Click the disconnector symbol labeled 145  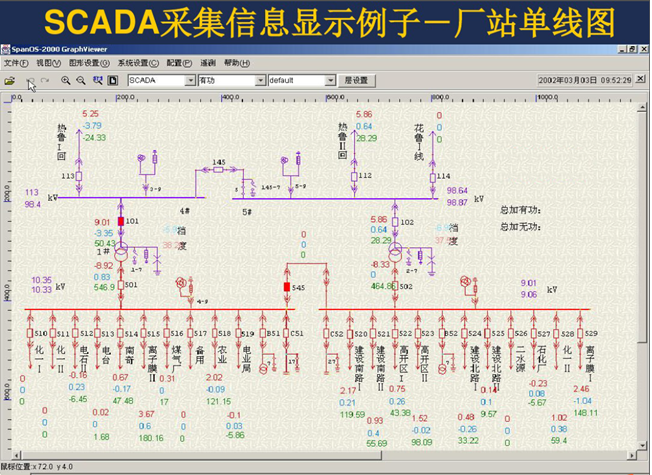coord(219,170)
